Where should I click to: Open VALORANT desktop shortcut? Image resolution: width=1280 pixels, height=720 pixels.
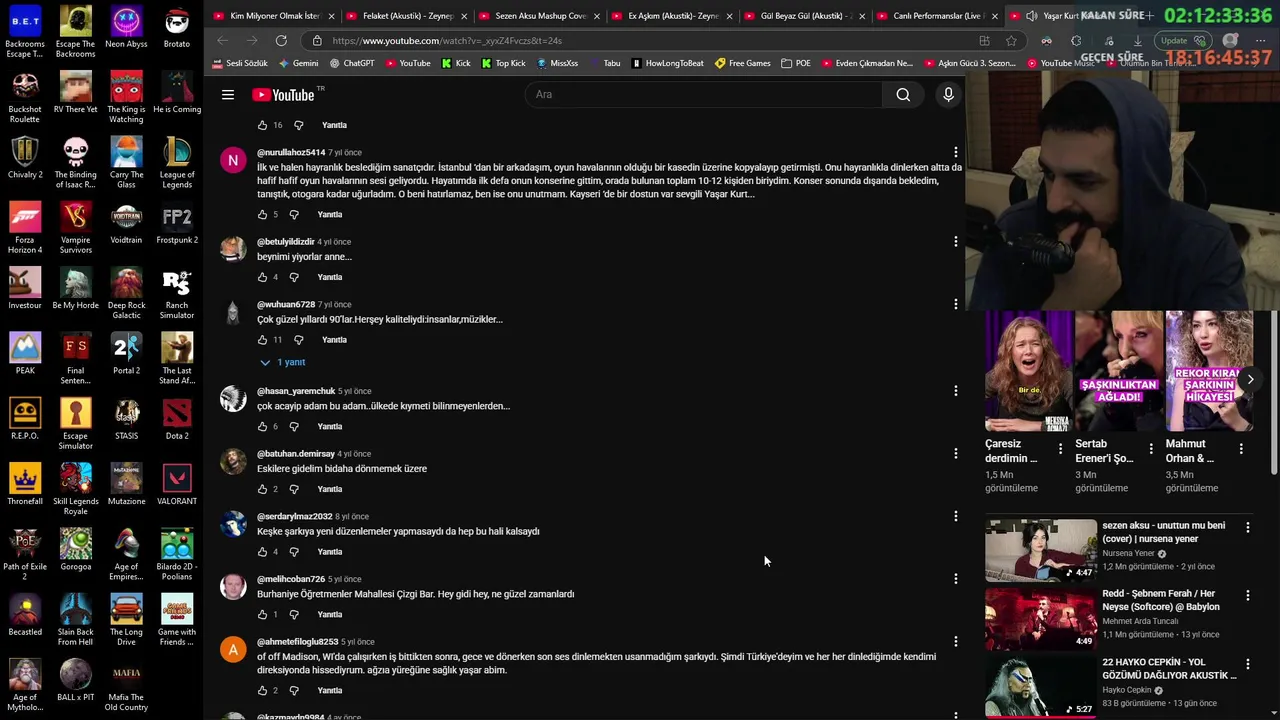point(177,484)
